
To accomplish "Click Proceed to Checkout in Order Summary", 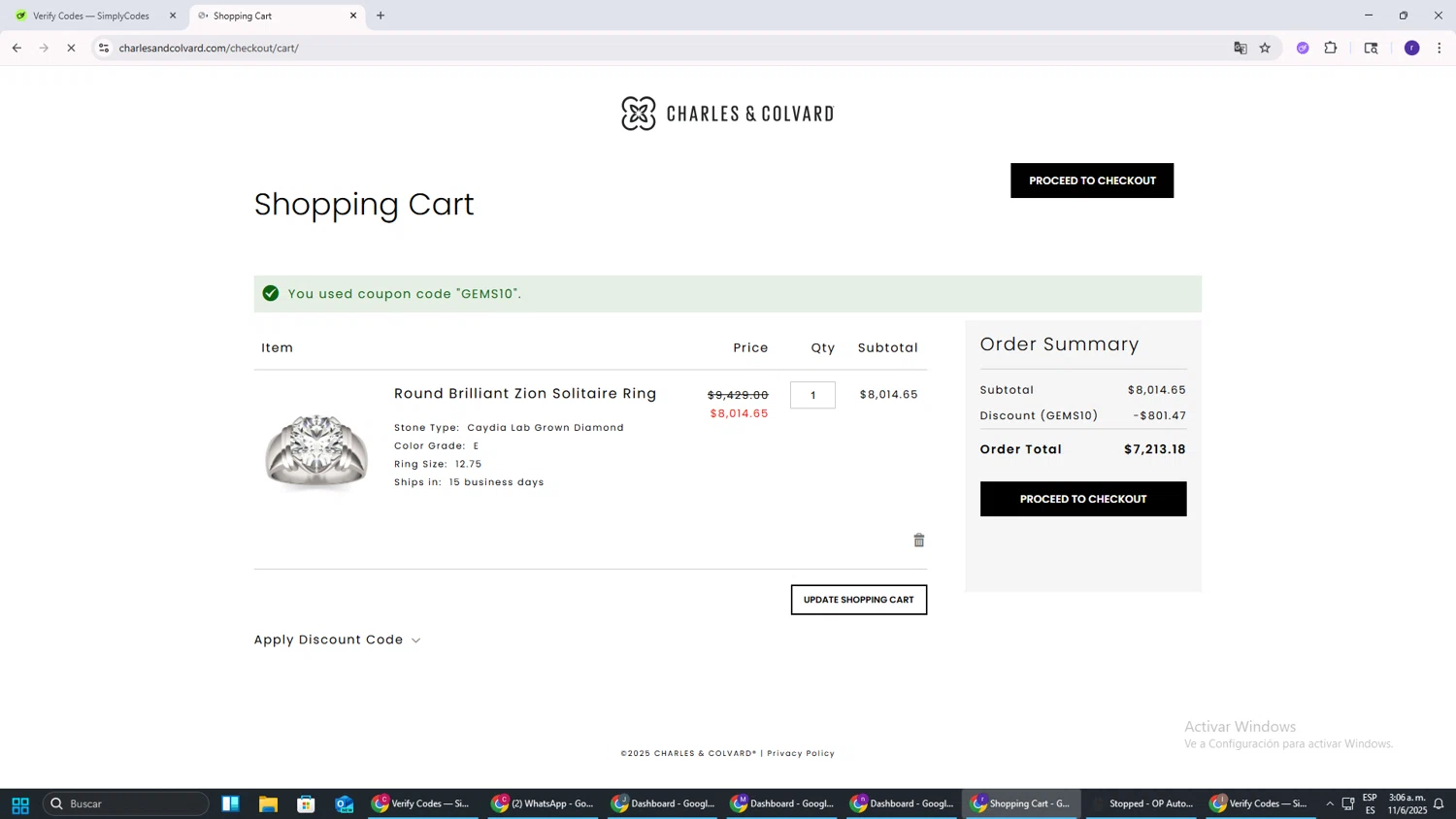I will [x=1083, y=499].
